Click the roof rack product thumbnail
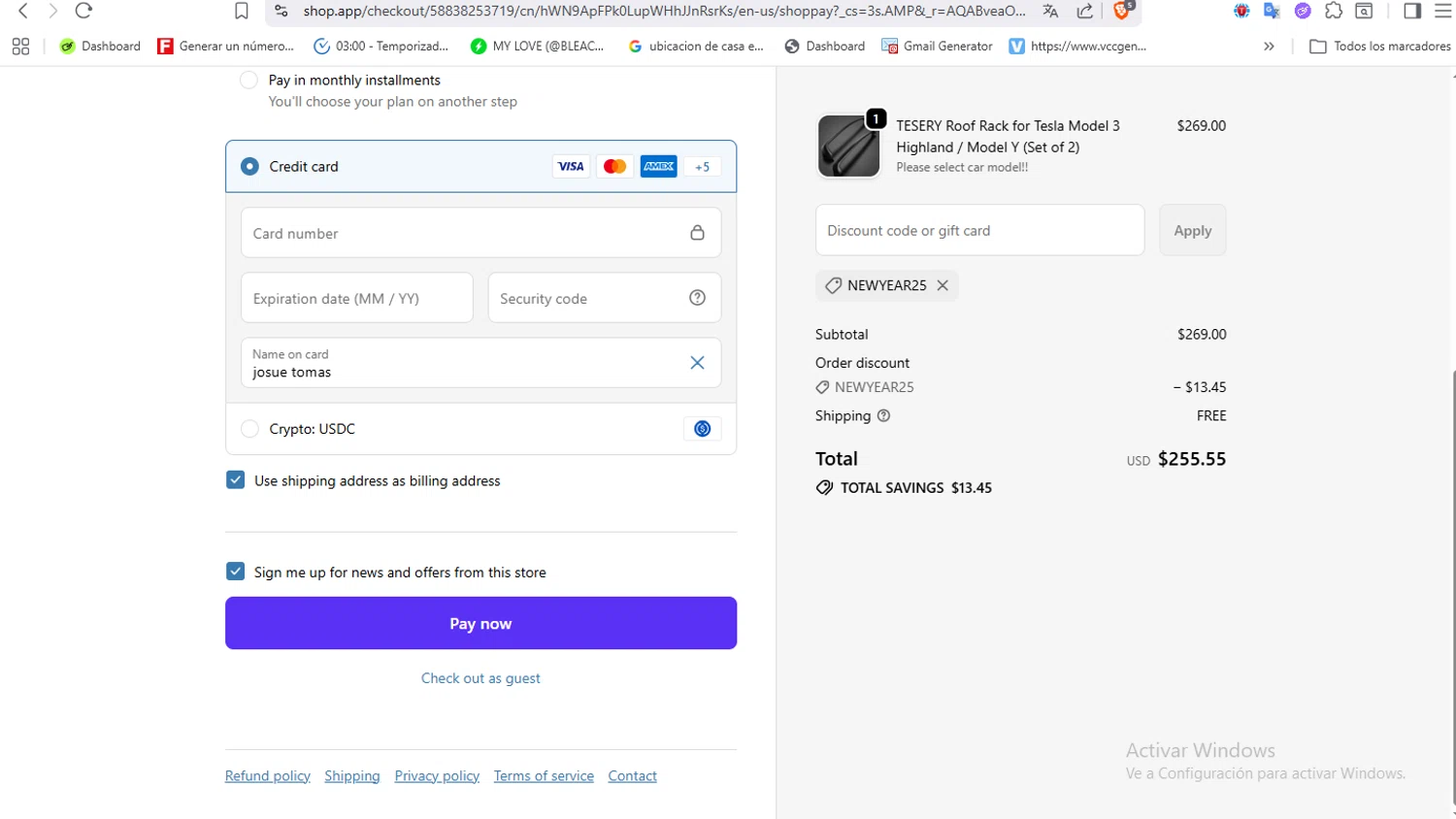Screen dimensions: 1456x819 [x=848, y=147]
